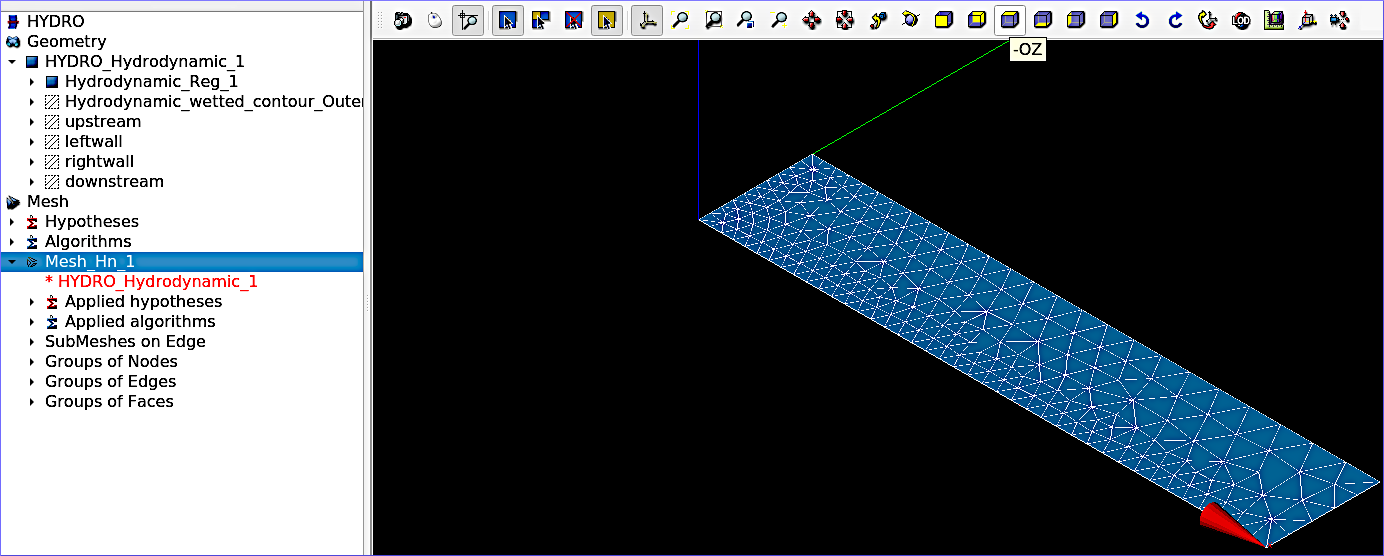
Task: Click the rotate counter-clockwise arrow icon
Action: (x=1142, y=20)
